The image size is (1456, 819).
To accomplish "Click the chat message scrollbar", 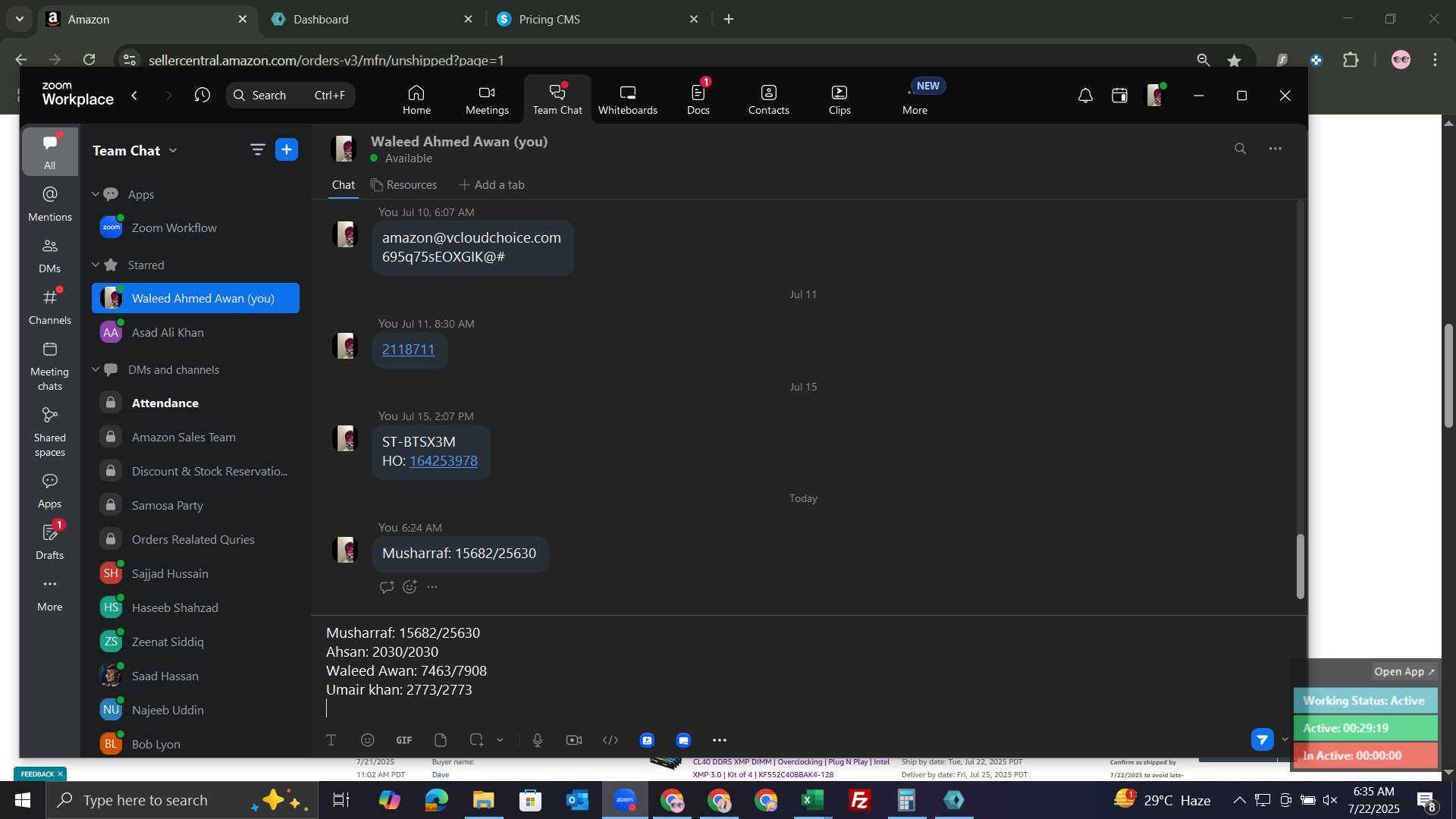I will (1300, 566).
